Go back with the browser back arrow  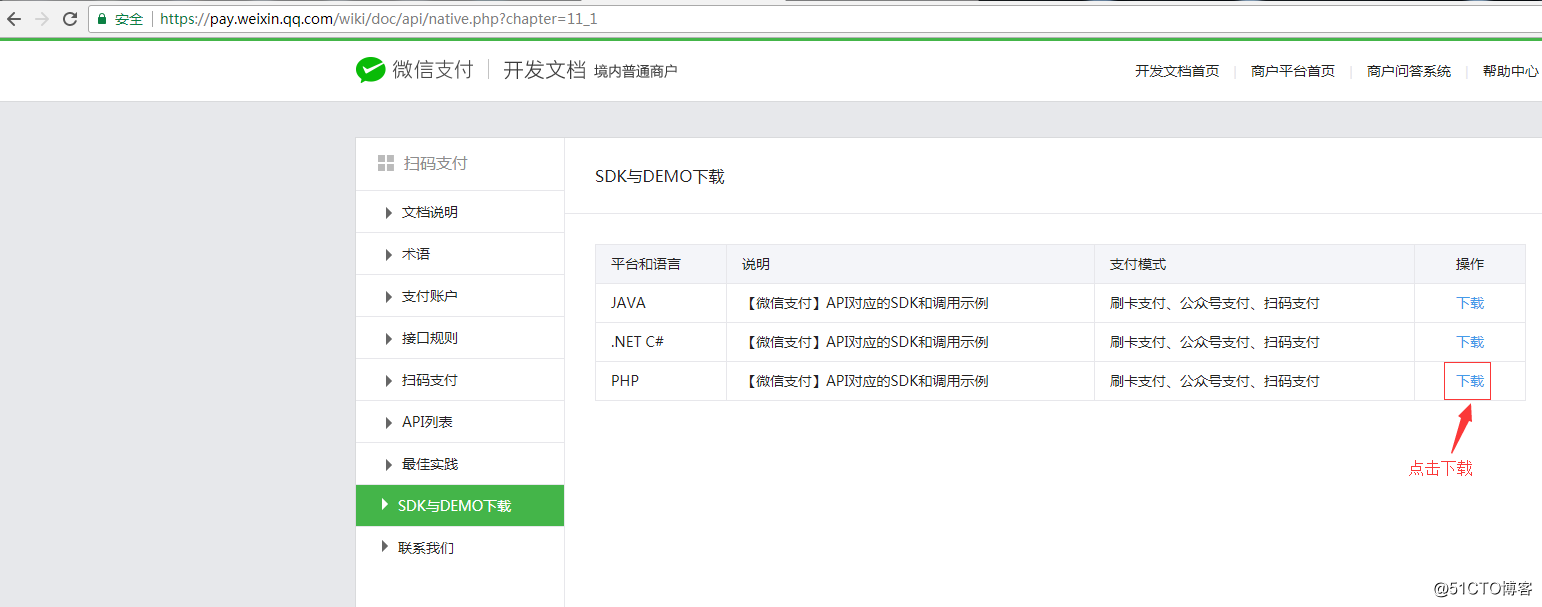click(x=14, y=19)
